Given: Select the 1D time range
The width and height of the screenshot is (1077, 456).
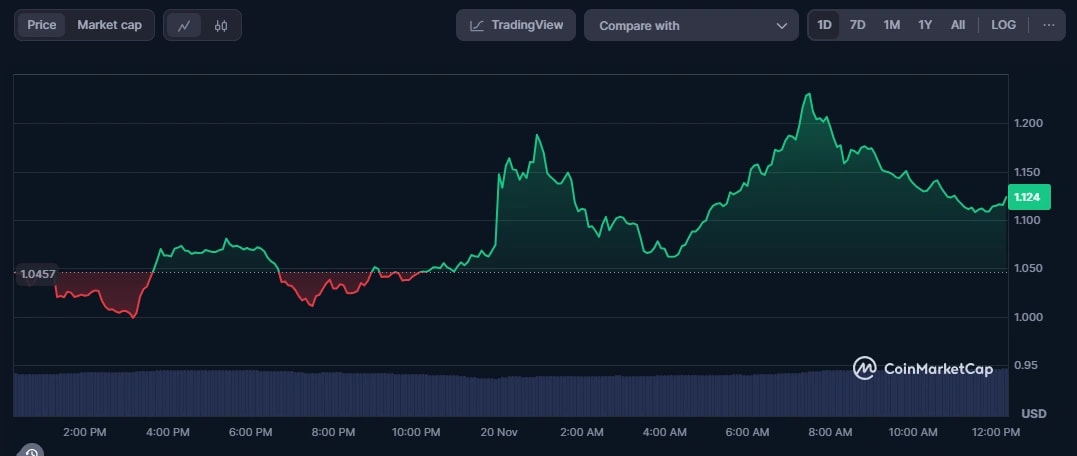Looking at the screenshot, I should click(824, 25).
